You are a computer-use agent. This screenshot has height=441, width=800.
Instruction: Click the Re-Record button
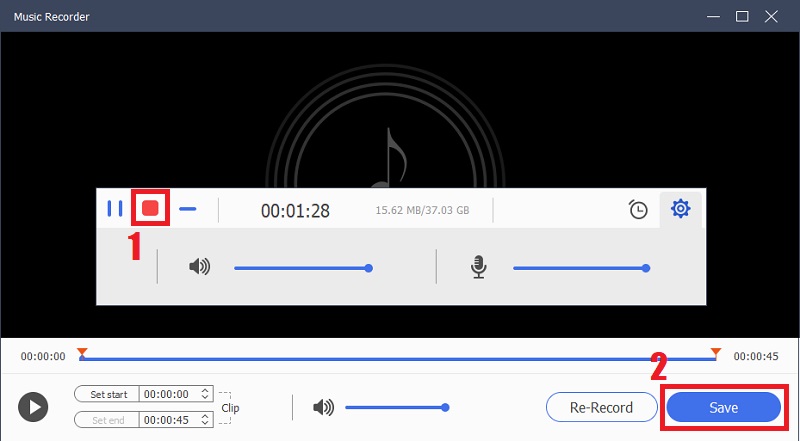click(602, 407)
